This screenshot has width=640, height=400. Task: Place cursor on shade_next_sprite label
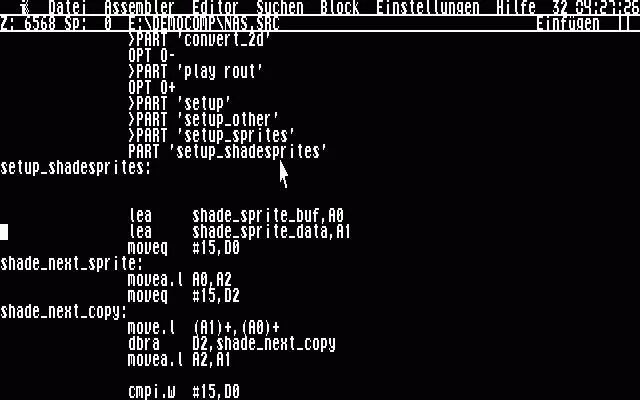71,264
